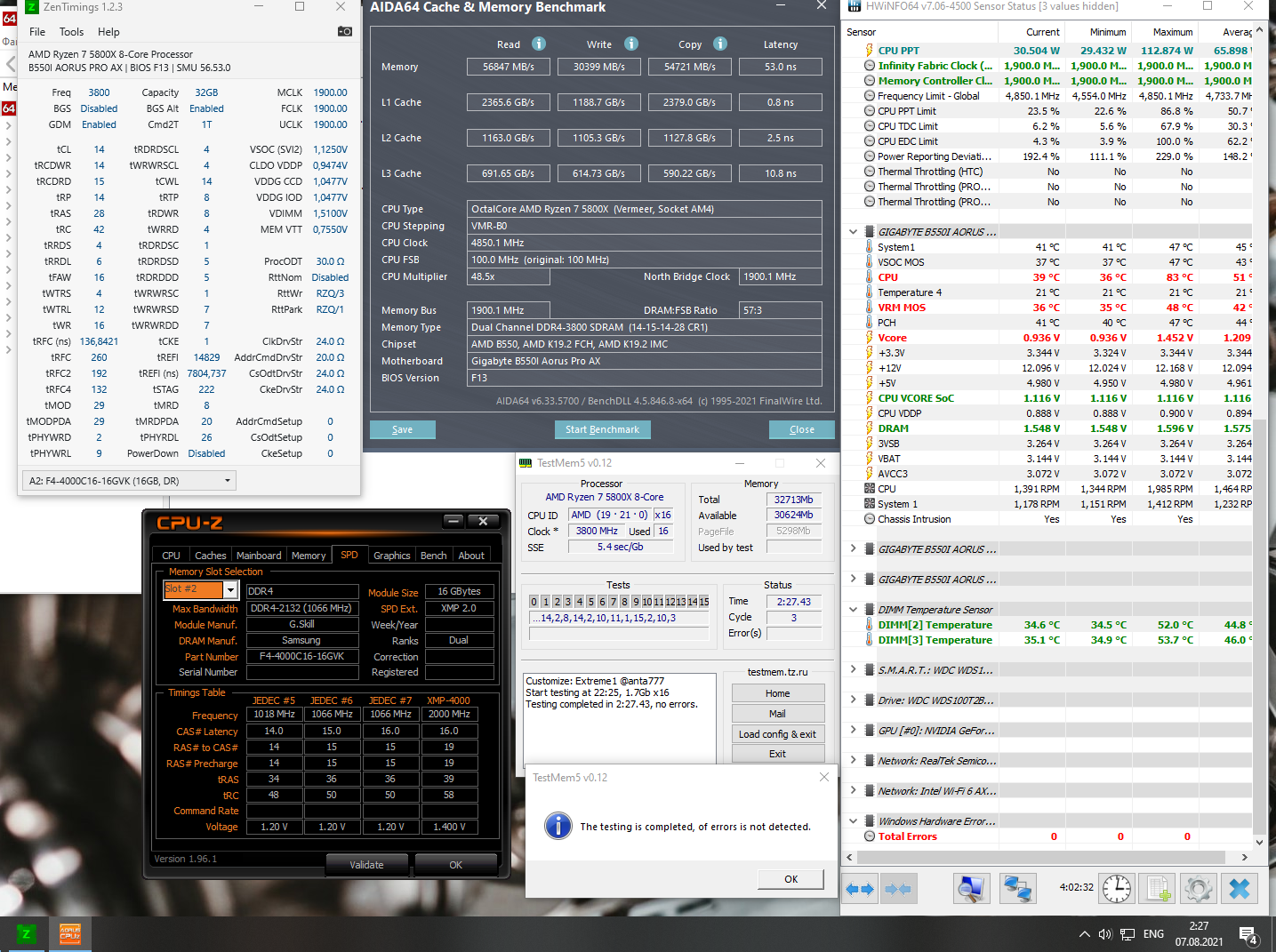Expand the GPU NVIDIA GeForce sensor group

click(x=854, y=731)
